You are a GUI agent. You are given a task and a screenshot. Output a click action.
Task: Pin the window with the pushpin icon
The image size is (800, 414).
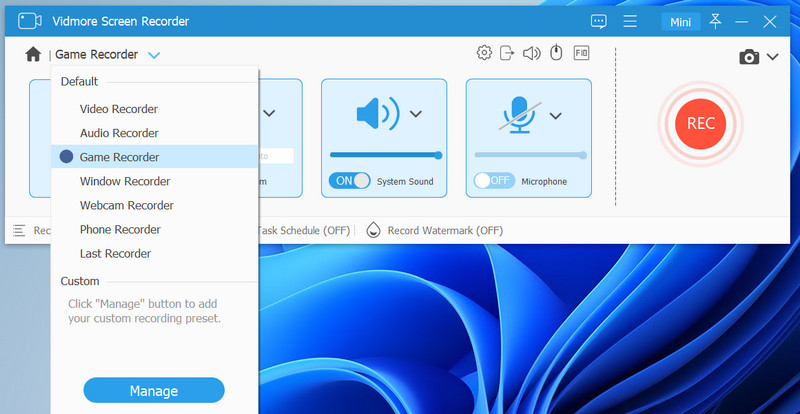[x=715, y=21]
